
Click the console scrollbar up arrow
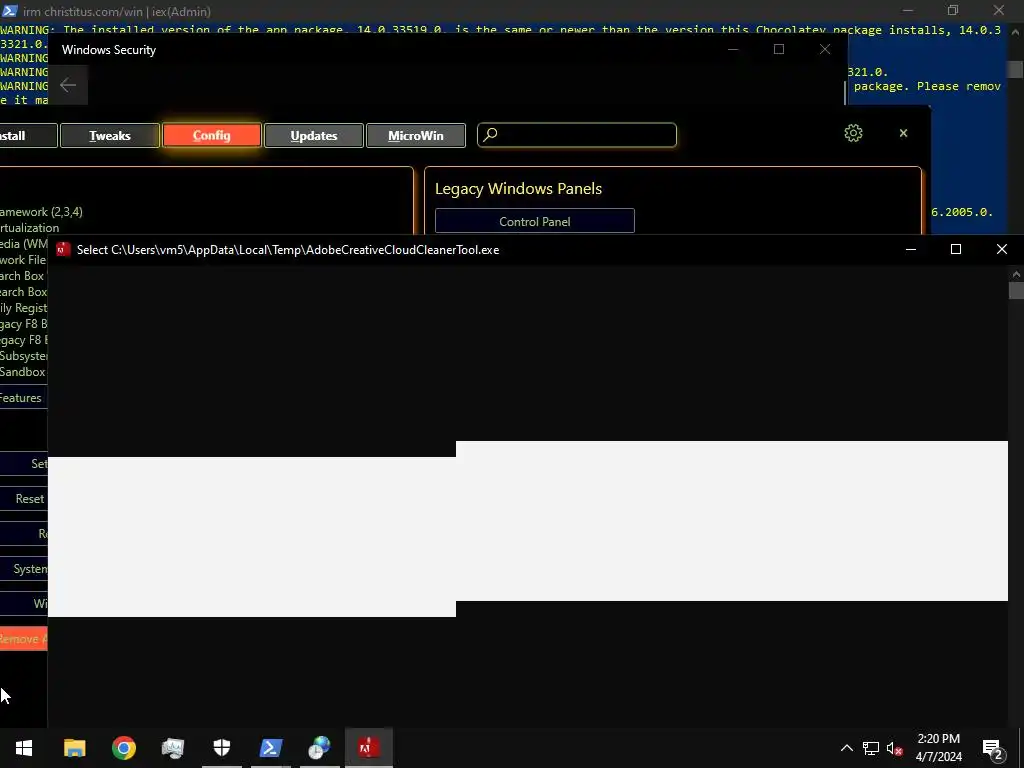(x=1016, y=274)
